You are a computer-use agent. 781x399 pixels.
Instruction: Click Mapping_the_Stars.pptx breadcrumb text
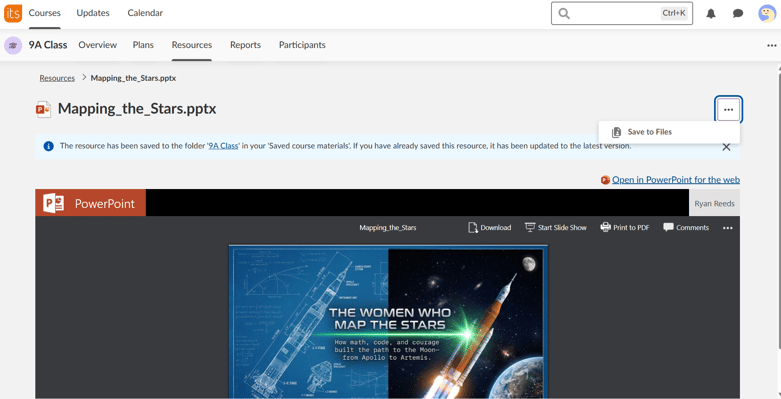tap(133, 78)
